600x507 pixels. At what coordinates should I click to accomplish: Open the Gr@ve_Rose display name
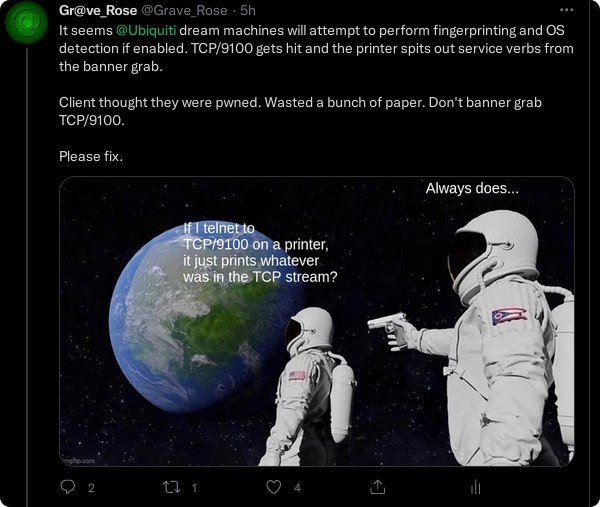click(98, 10)
